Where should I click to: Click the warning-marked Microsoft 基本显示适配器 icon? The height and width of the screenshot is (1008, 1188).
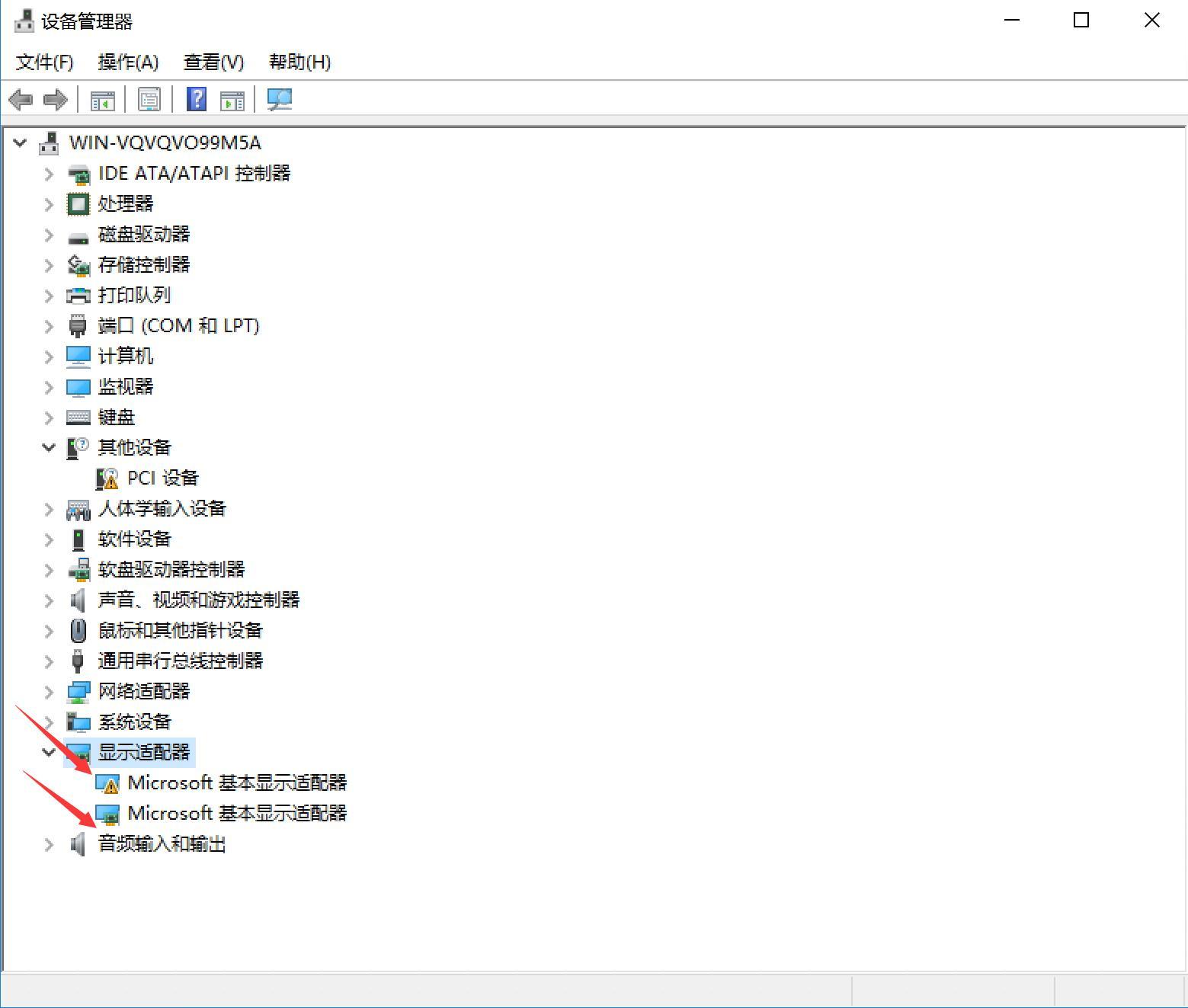tap(107, 783)
